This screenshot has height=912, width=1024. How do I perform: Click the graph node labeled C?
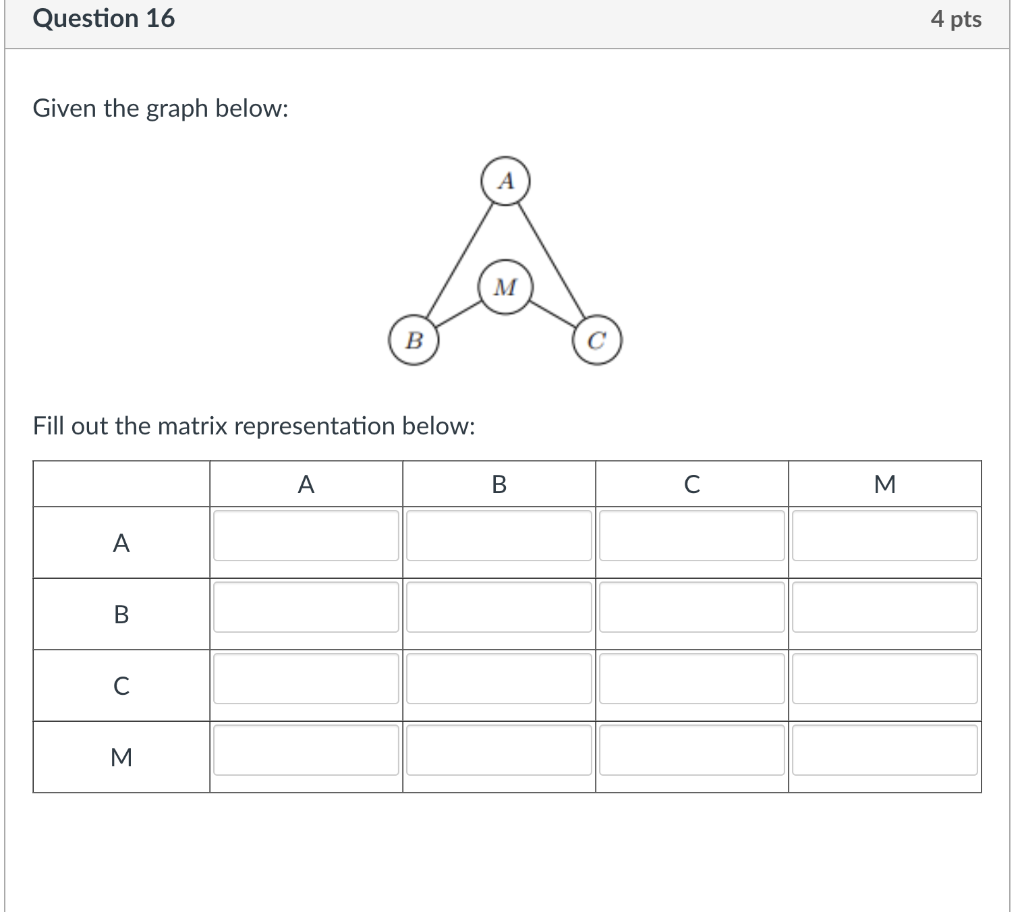596,340
